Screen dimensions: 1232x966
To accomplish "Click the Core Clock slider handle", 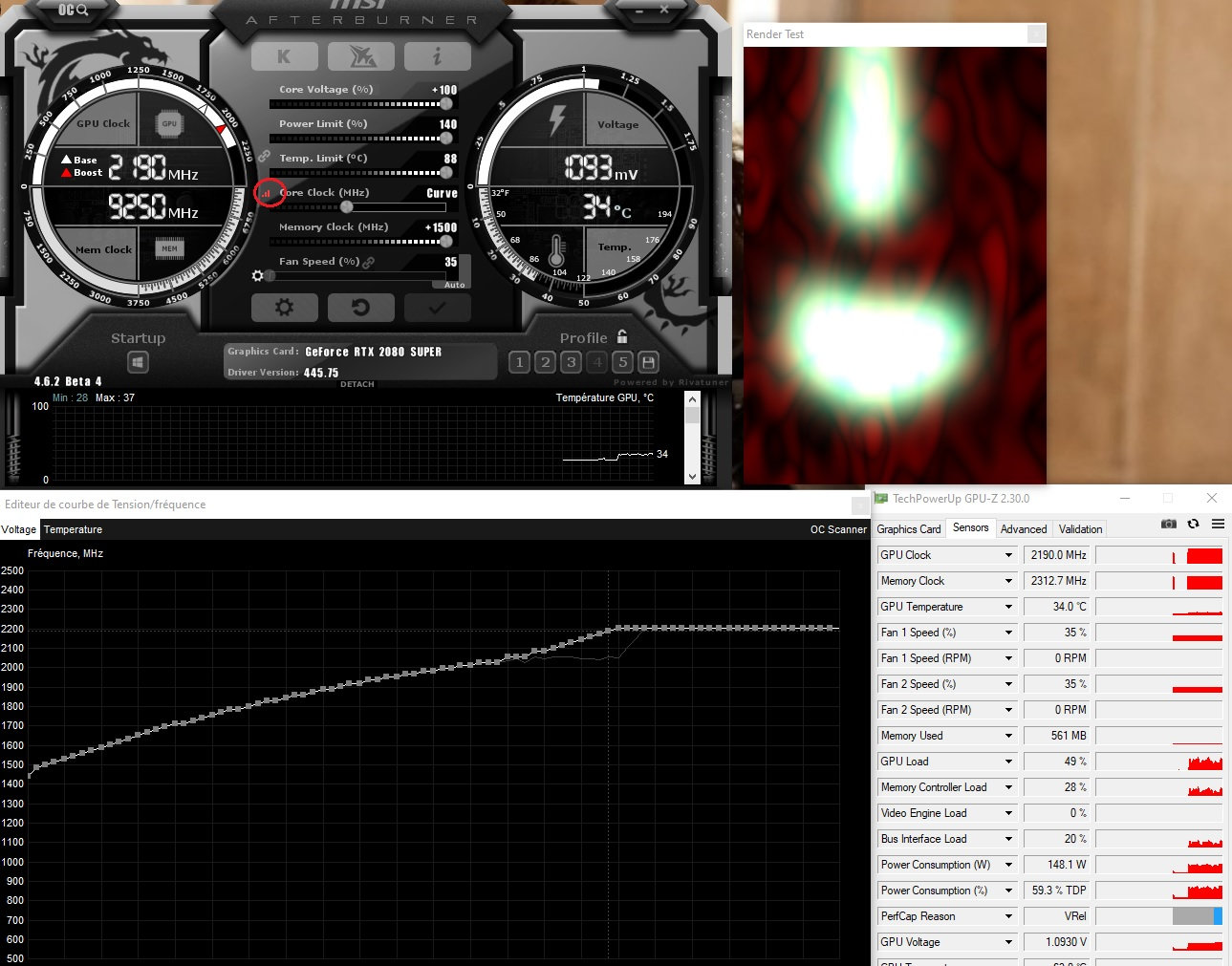I will coord(347,207).
